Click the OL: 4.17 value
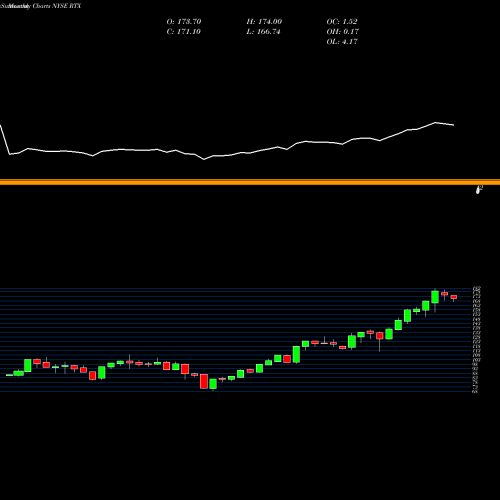Screen dimensions: 500x500 click(342, 42)
